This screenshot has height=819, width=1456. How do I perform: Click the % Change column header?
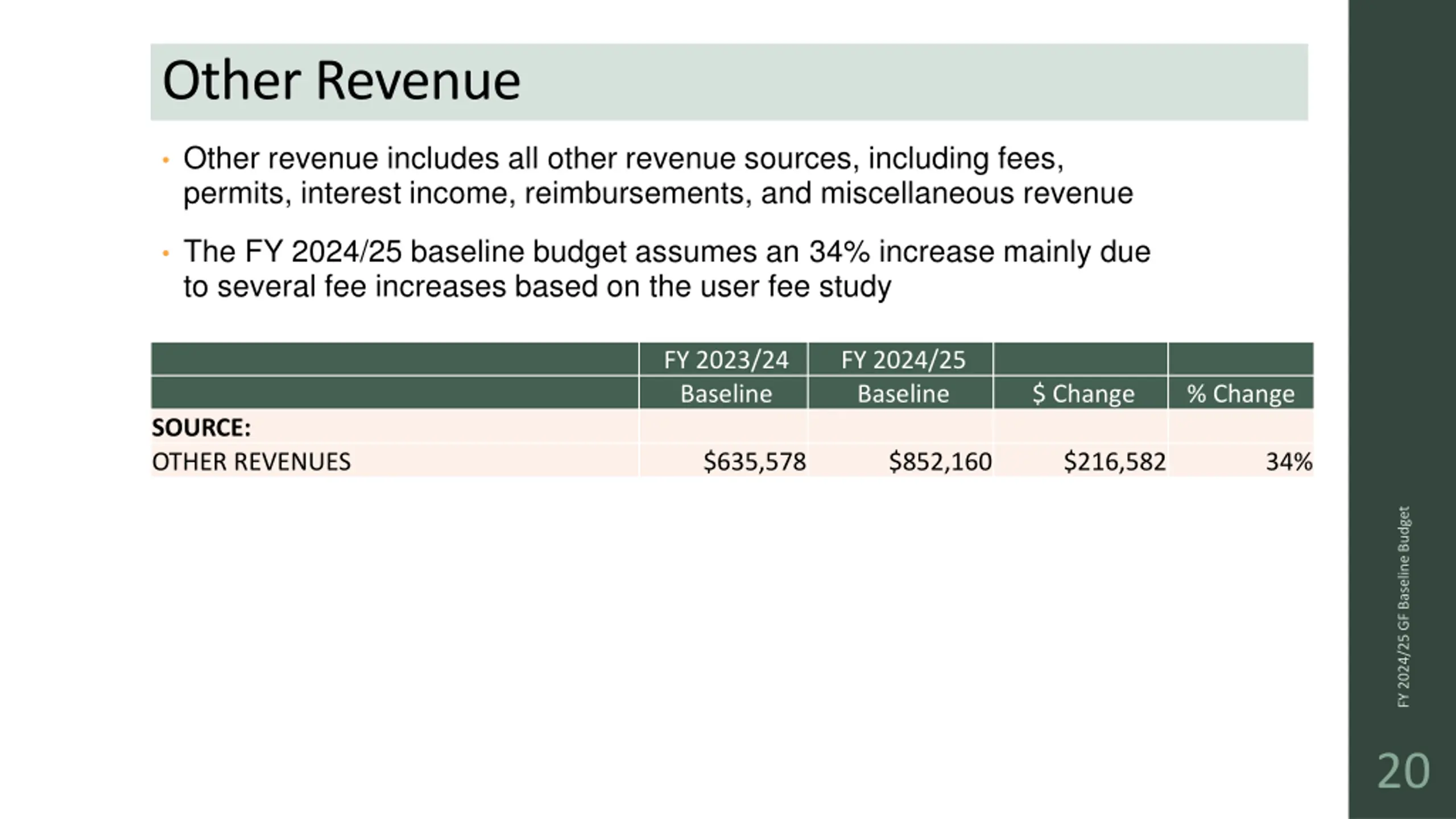click(x=1240, y=393)
